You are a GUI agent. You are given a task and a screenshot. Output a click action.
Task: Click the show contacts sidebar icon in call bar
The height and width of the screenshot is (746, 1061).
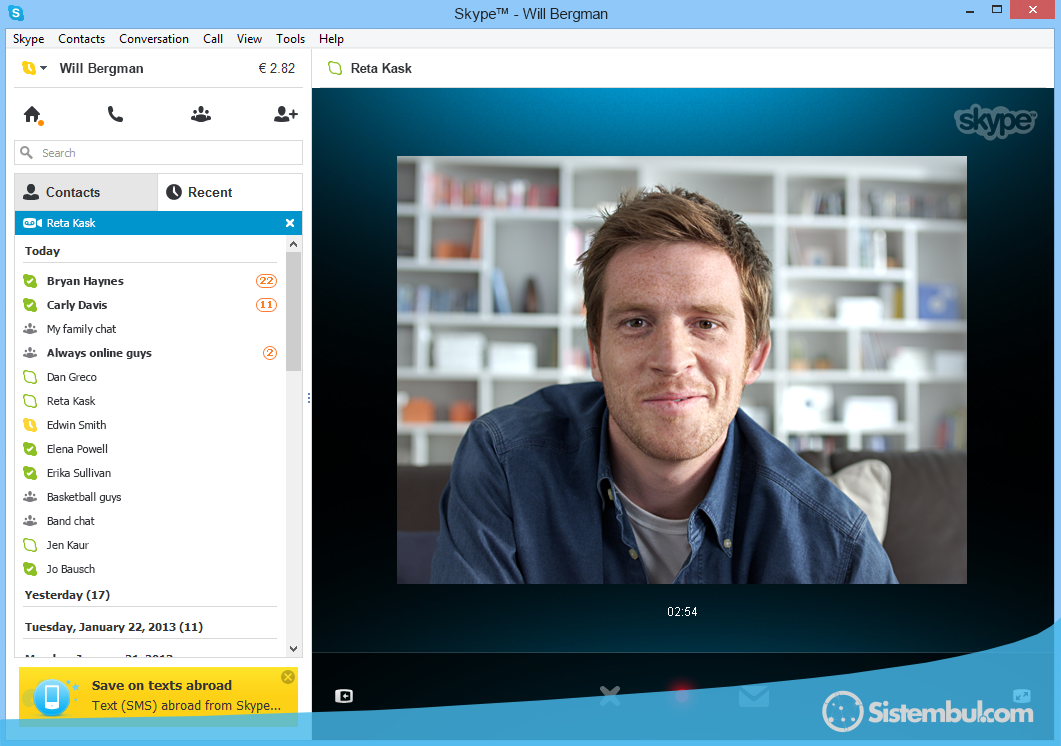pos(344,696)
